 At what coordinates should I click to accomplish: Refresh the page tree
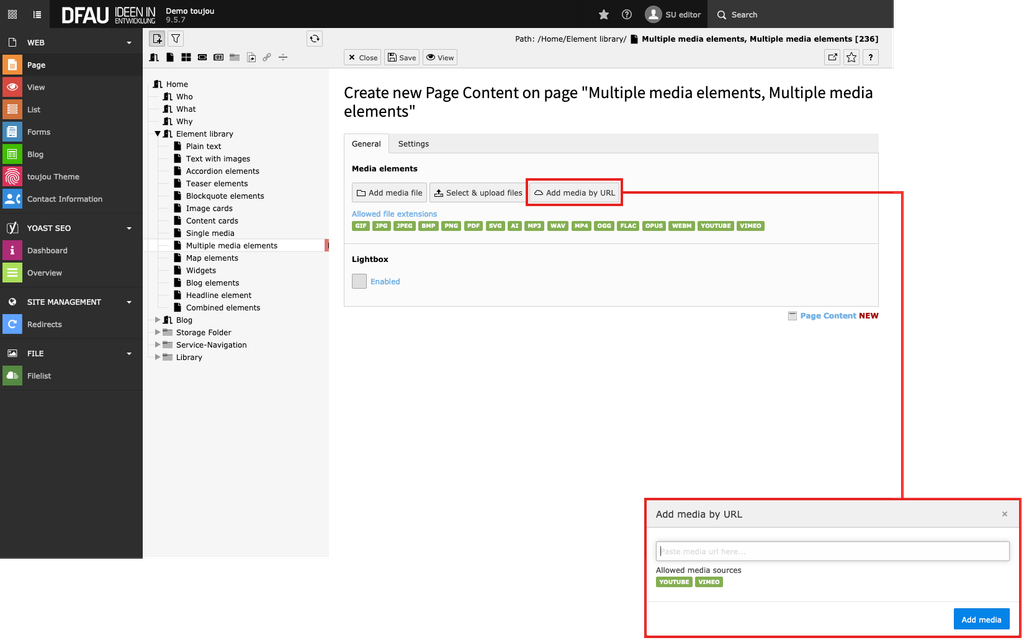(x=314, y=38)
